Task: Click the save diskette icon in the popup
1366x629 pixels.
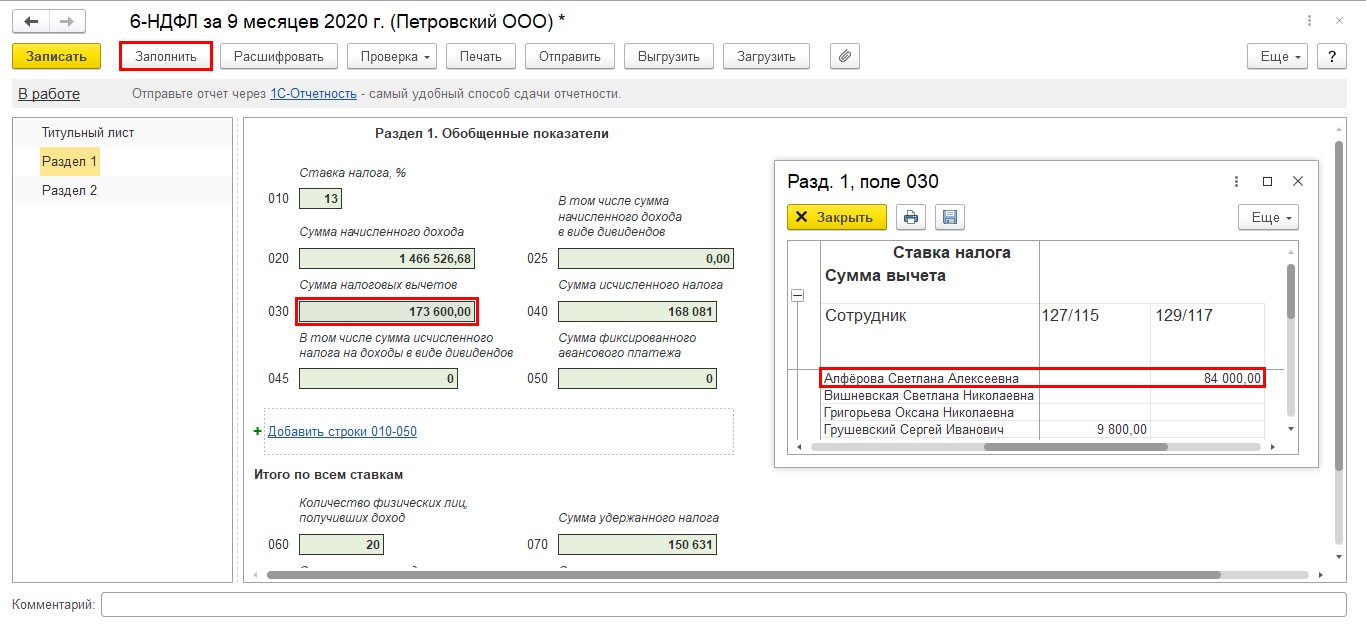Action: 949,217
